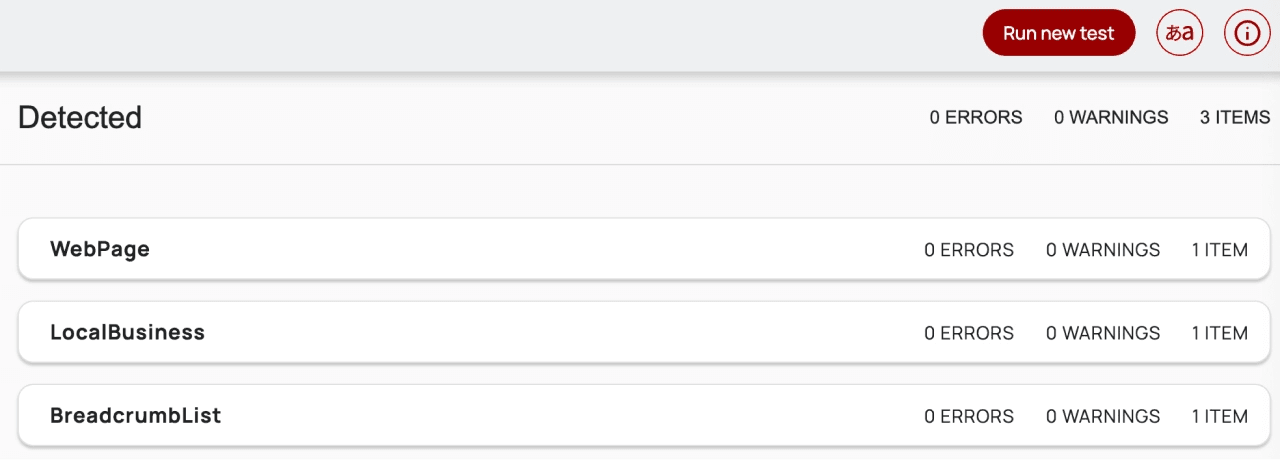This screenshot has height=460, width=1280.
Task: Click WebPage row's 1 ITEM label
Action: point(1220,250)
